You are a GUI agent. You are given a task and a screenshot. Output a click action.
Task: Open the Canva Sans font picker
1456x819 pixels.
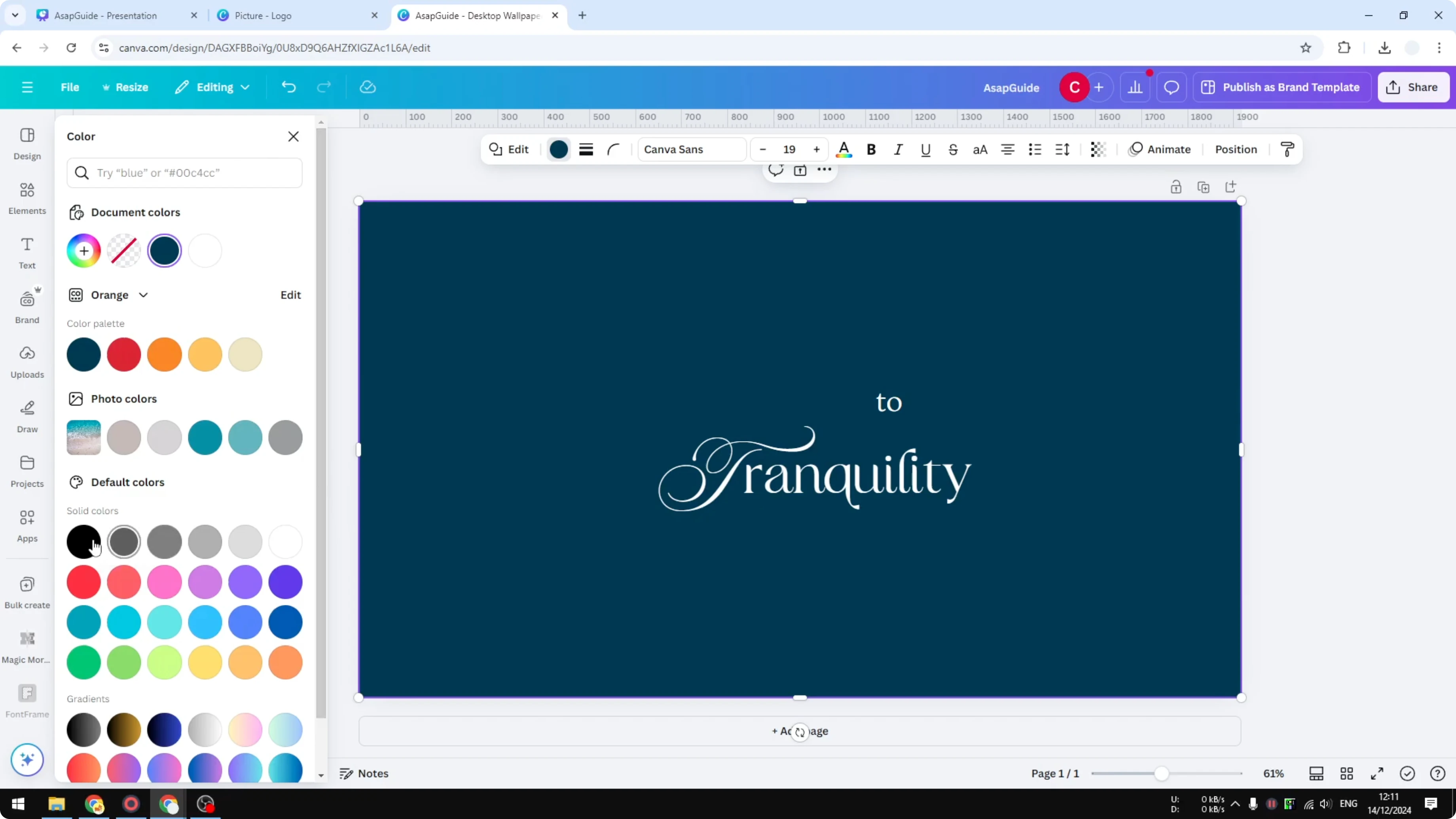691,149
